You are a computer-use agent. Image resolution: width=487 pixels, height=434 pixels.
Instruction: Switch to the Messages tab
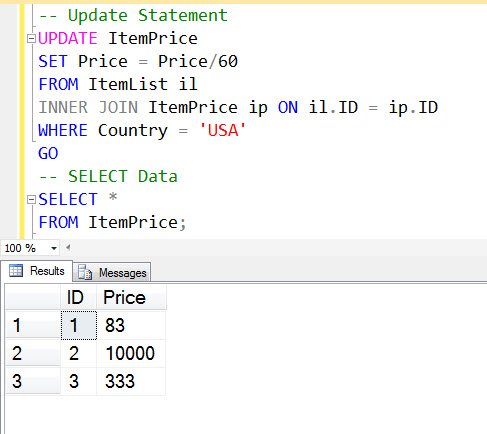(112, 273)
